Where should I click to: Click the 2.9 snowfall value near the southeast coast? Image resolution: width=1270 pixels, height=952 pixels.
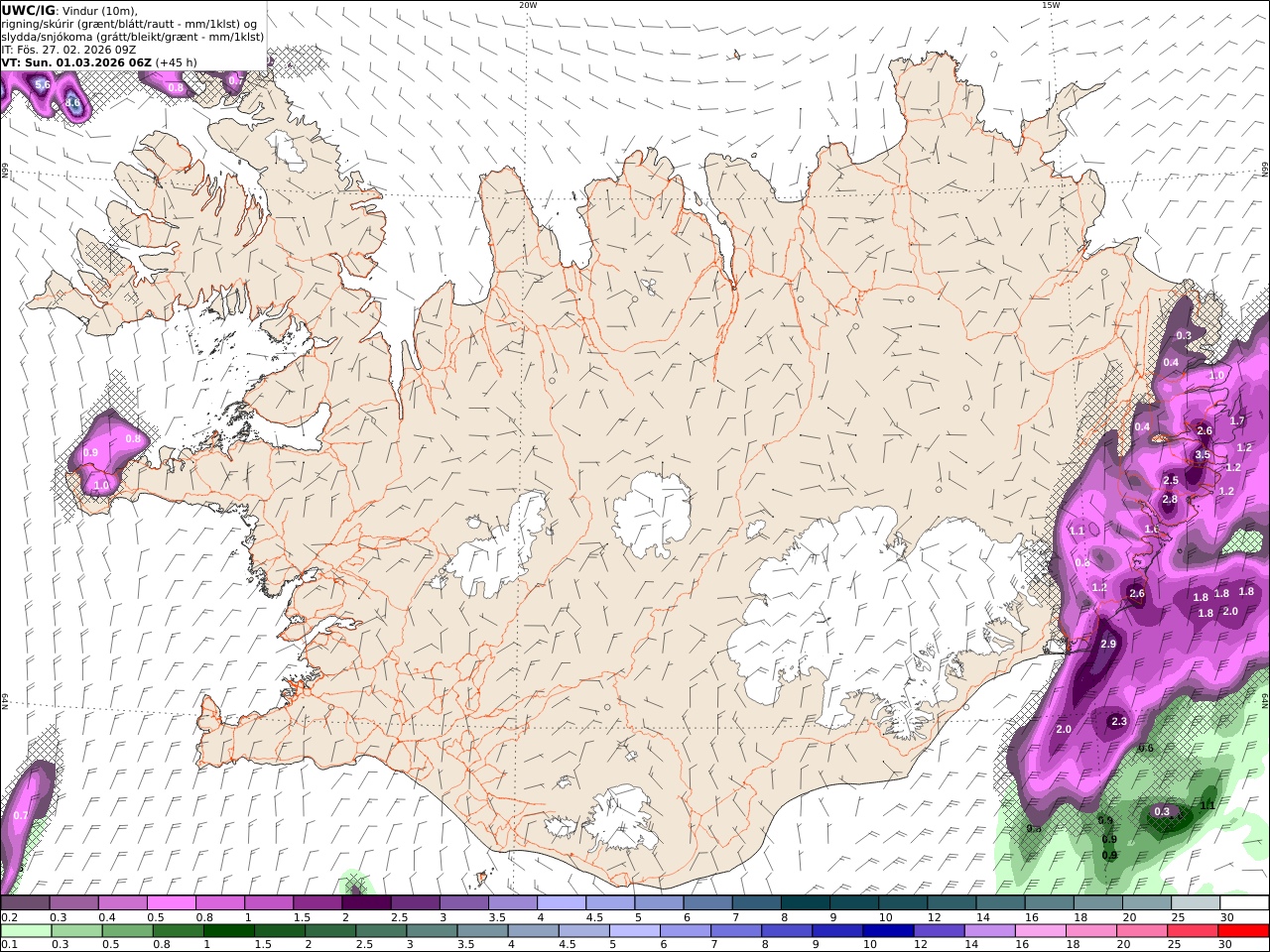coord(1109,645)
